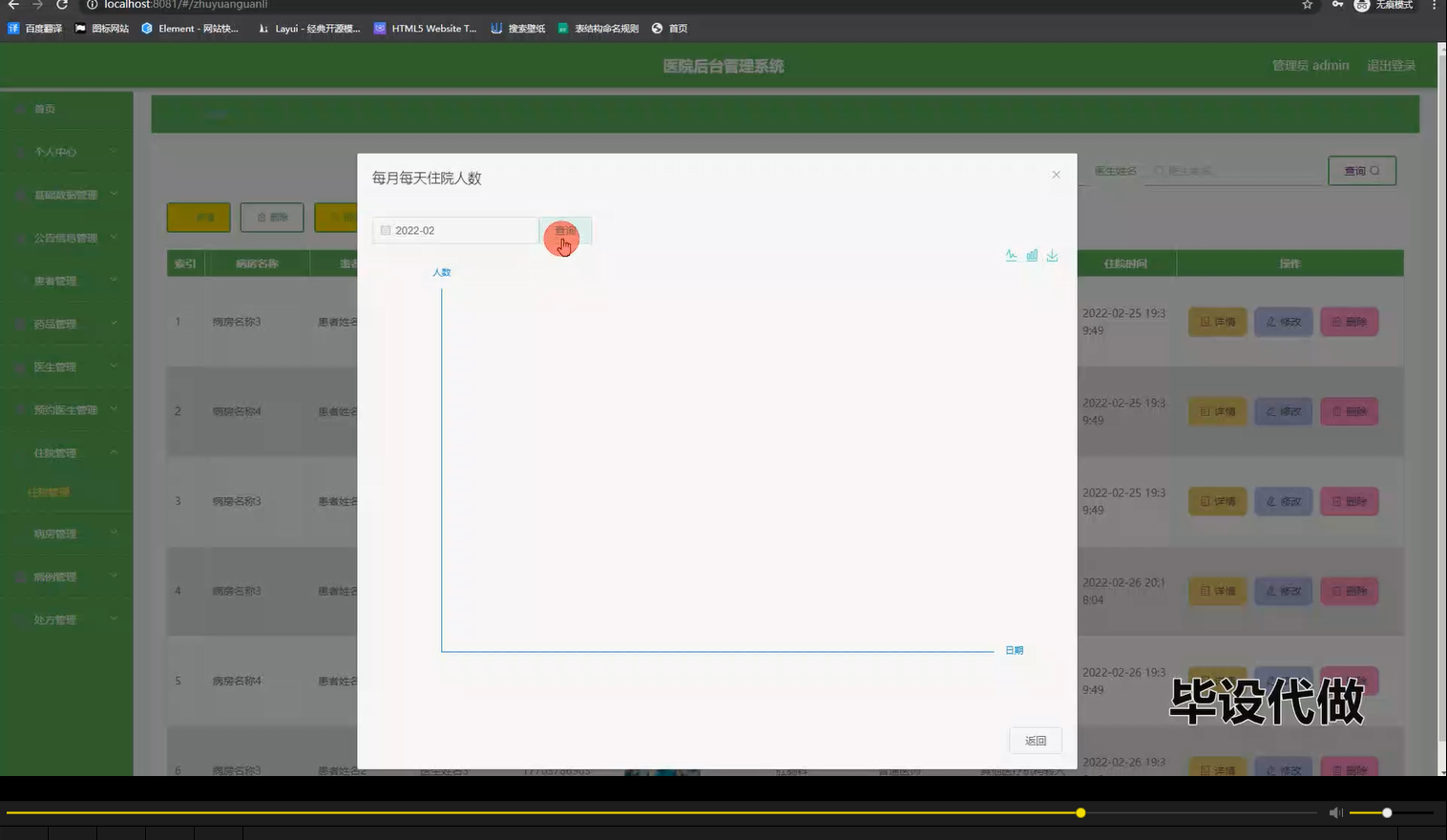
Task: Click 修改 for row 1
Action: tap(1284, 322)
